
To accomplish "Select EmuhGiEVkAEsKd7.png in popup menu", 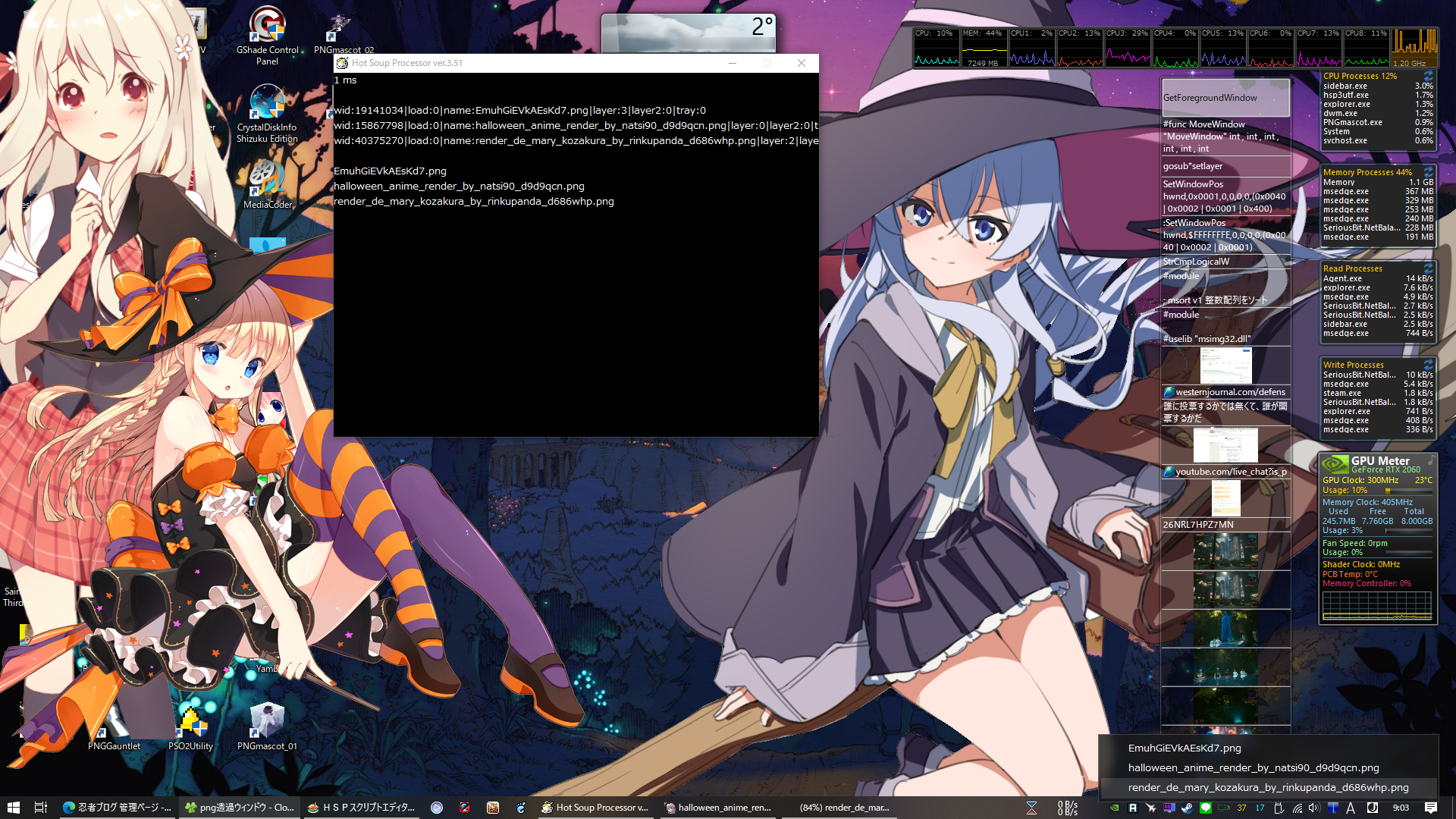I will coord(1185,748).
